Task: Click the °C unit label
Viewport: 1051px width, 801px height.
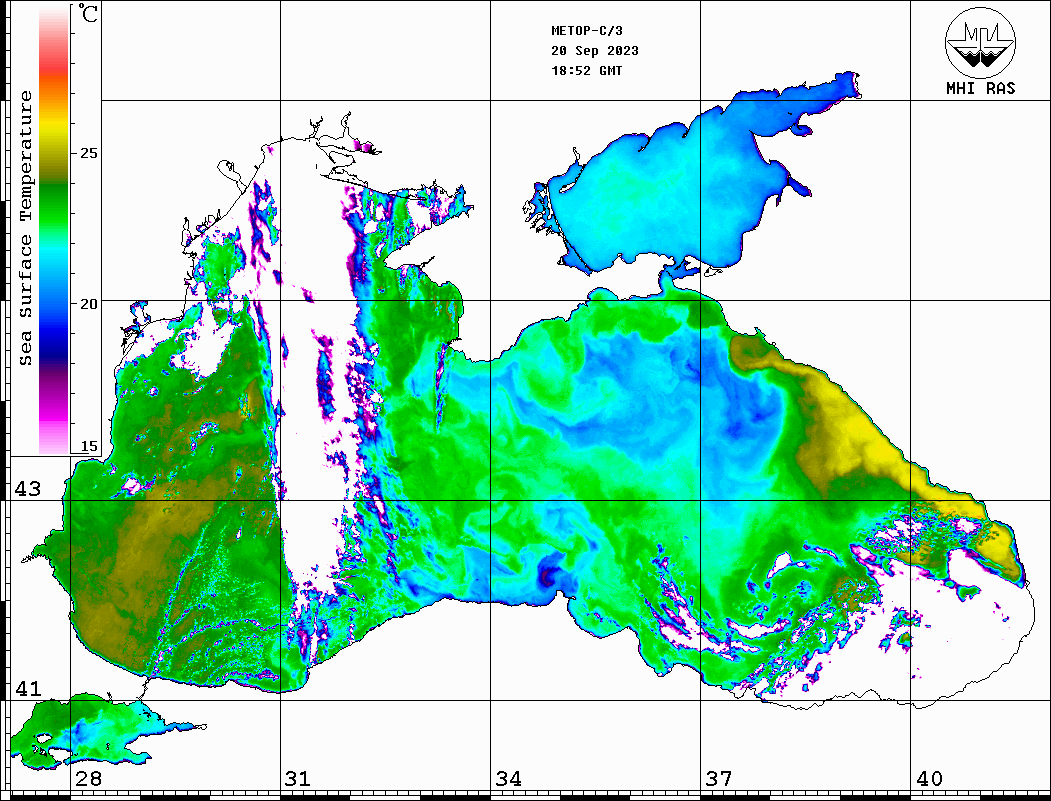Action: (89, 16)
